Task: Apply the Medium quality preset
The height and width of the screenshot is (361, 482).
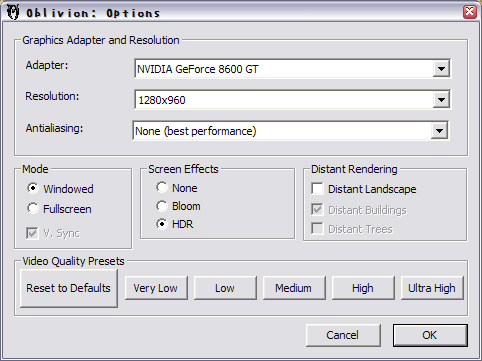Action: [294, 288]
